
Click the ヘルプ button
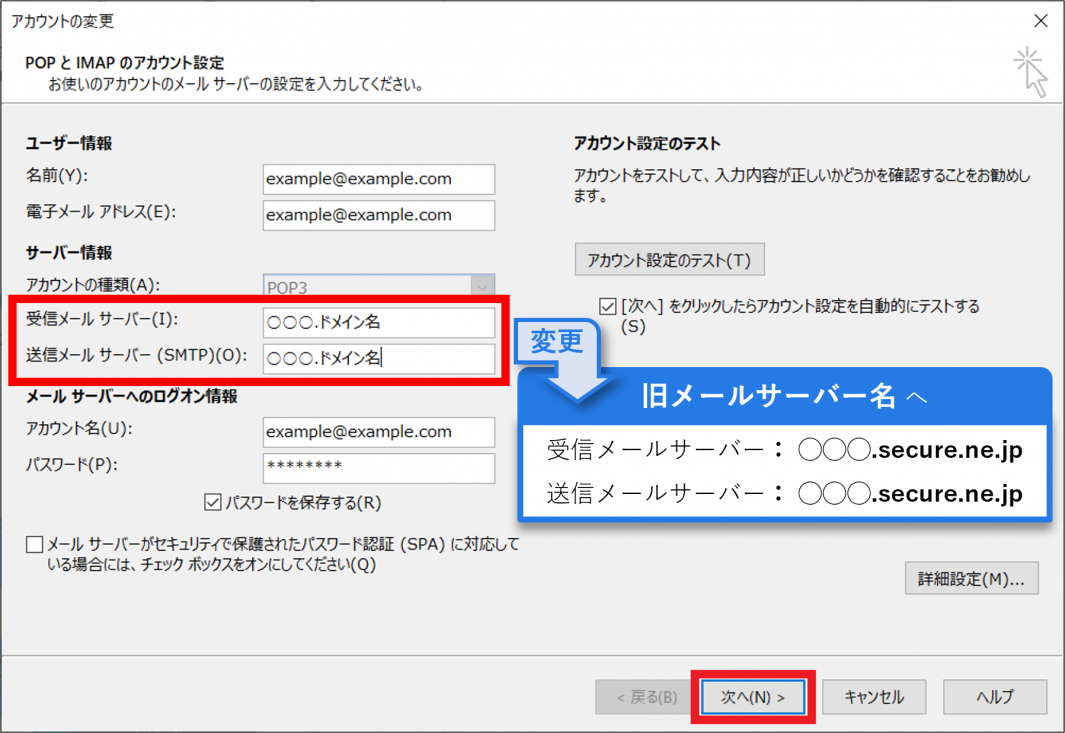[995, 697]
